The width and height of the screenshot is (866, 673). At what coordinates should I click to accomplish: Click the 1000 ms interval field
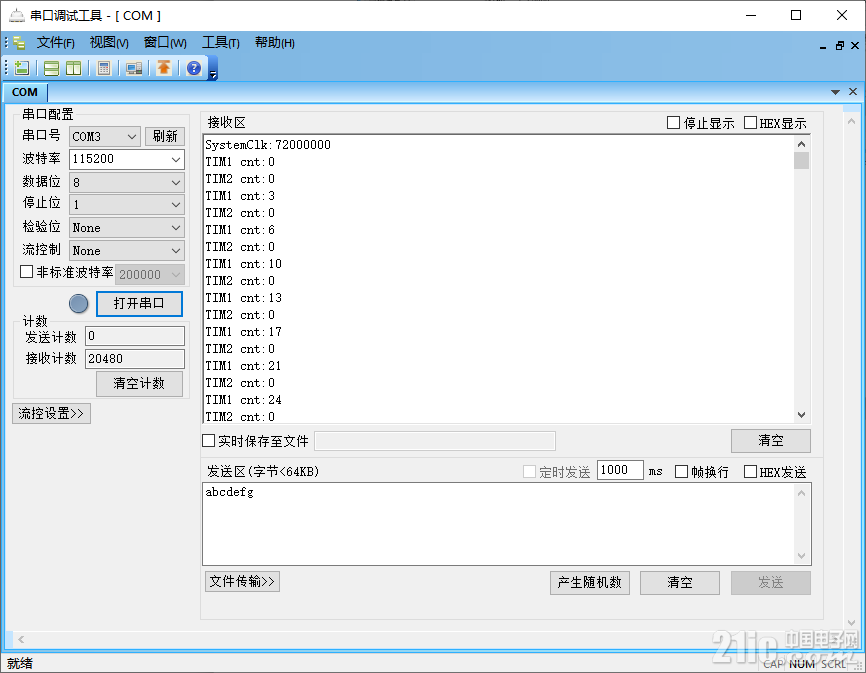620,470
